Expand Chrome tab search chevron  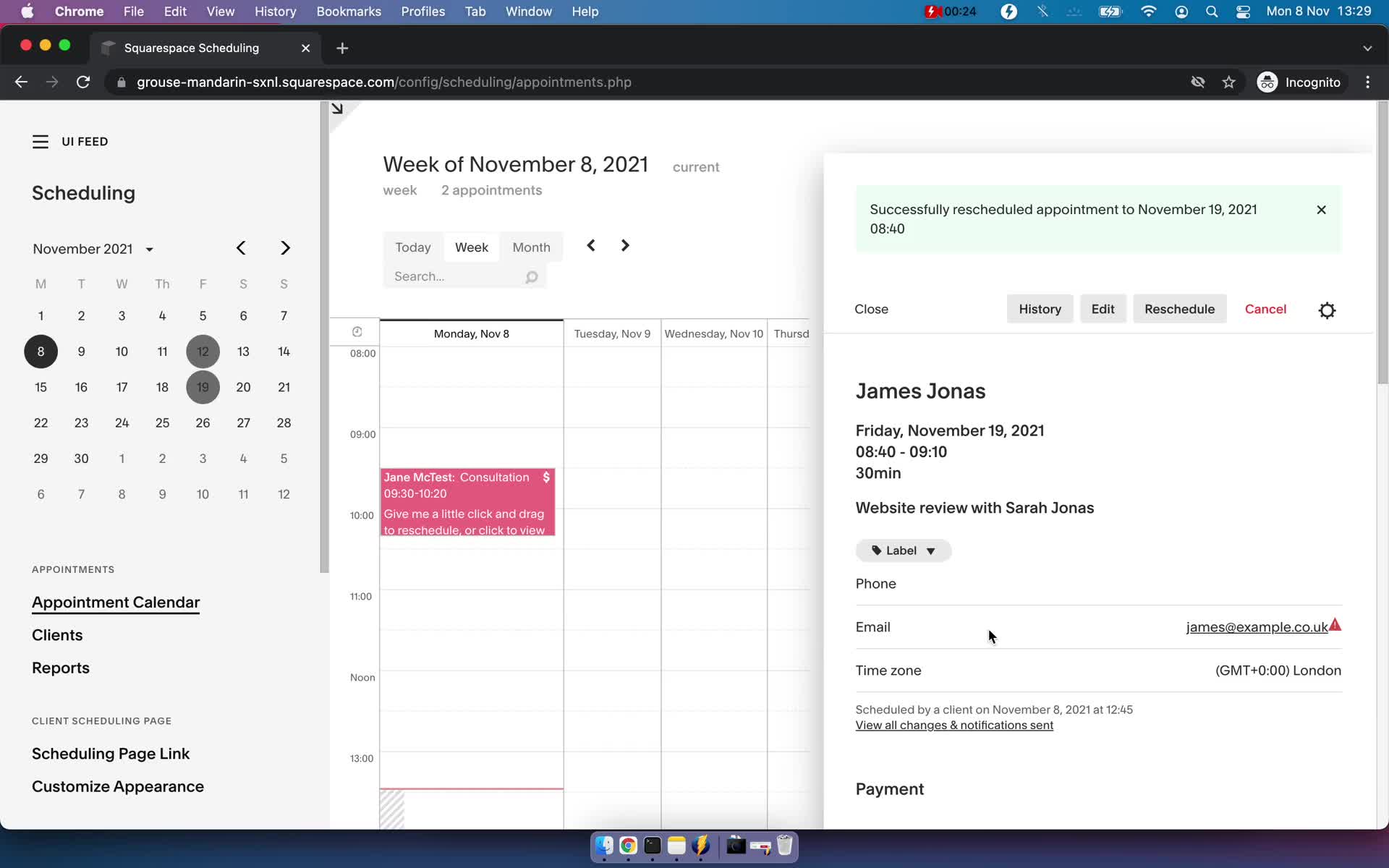1367,48
